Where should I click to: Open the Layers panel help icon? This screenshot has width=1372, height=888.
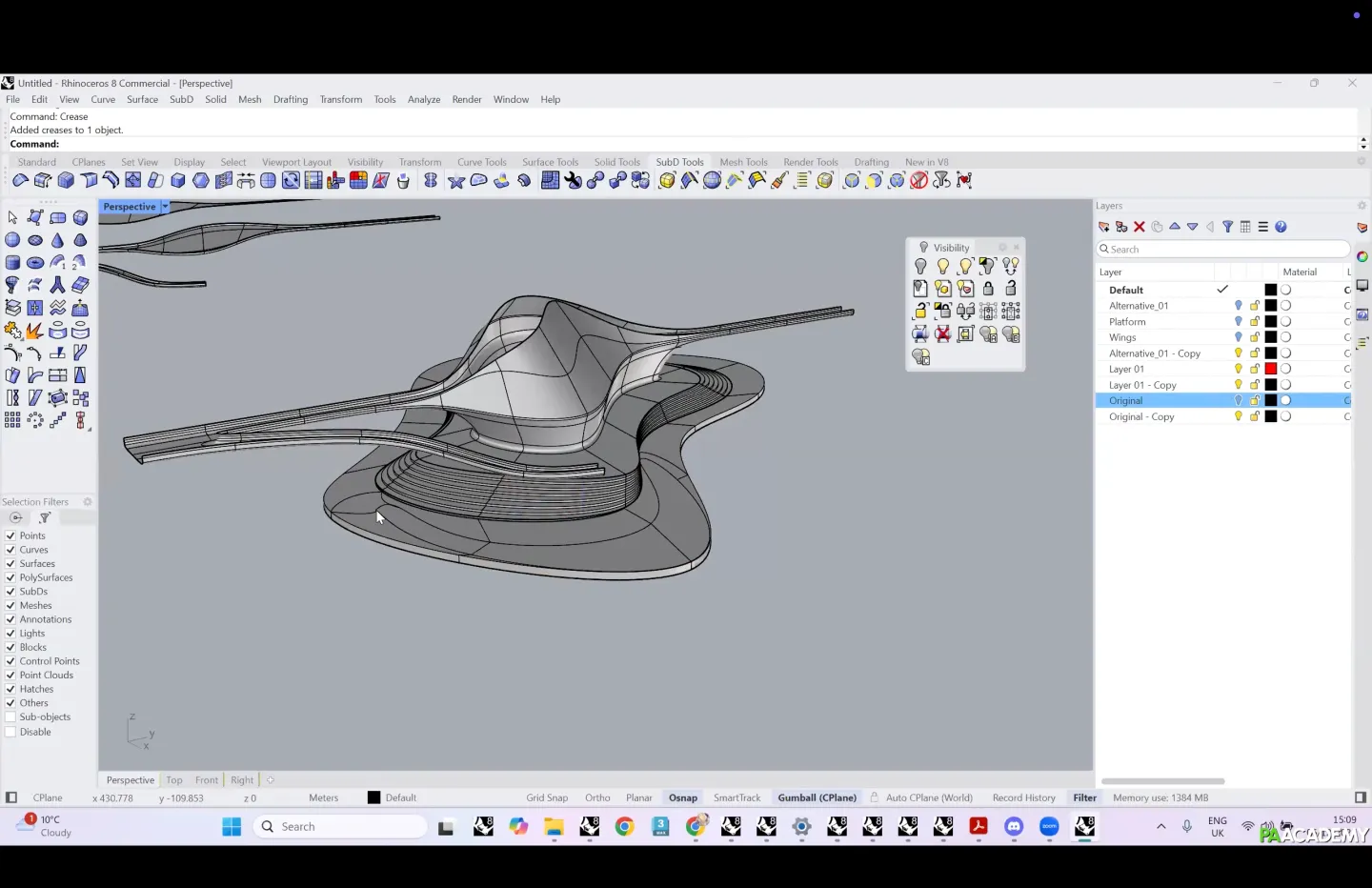(x=1281, y=227)
